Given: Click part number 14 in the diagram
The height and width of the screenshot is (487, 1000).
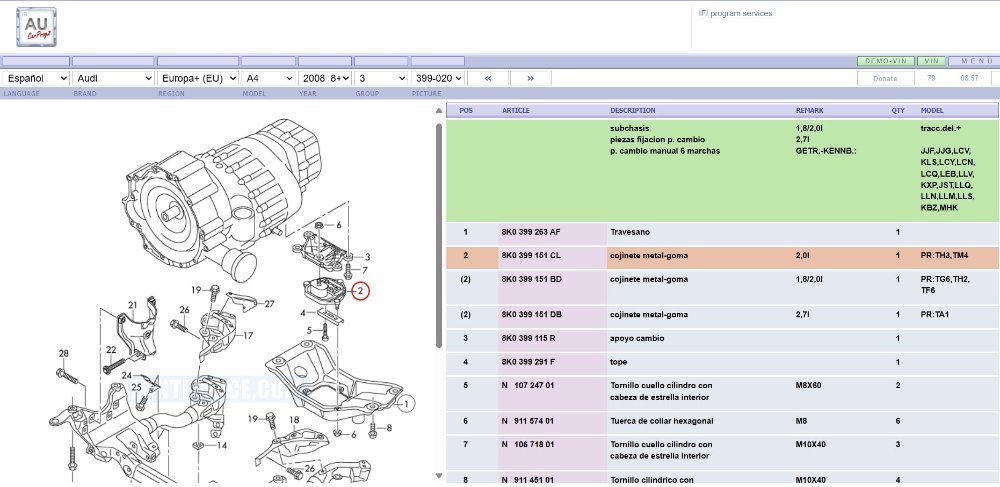Looking at the screenshot, I should pyautogui.click(x=221, y=445).
